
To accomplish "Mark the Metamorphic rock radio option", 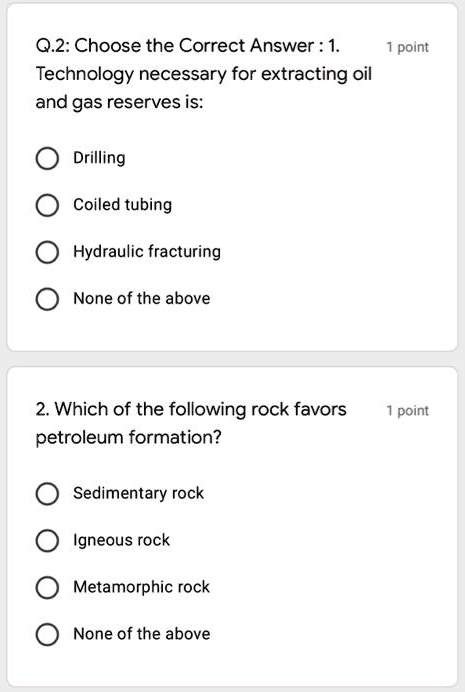I will point(47,587).
